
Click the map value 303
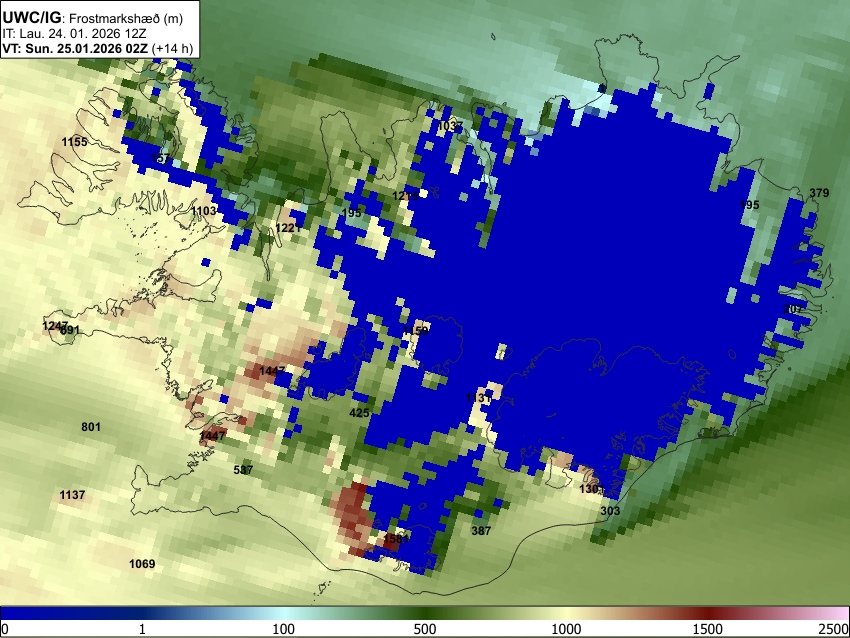coord(610,511)
